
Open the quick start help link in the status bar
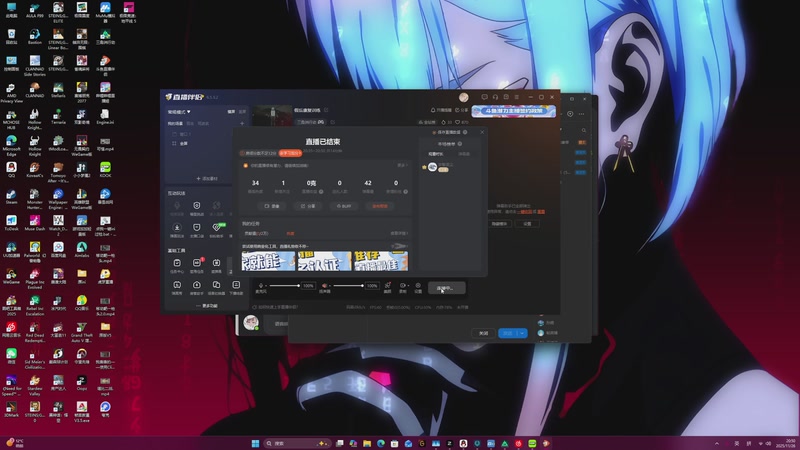(276, 307)
